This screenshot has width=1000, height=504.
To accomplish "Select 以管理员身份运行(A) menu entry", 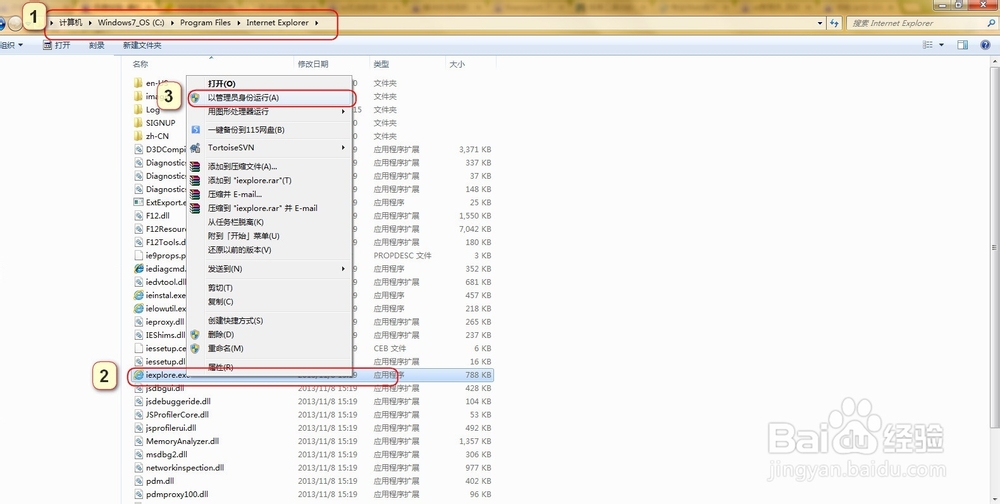I will 271,98.
